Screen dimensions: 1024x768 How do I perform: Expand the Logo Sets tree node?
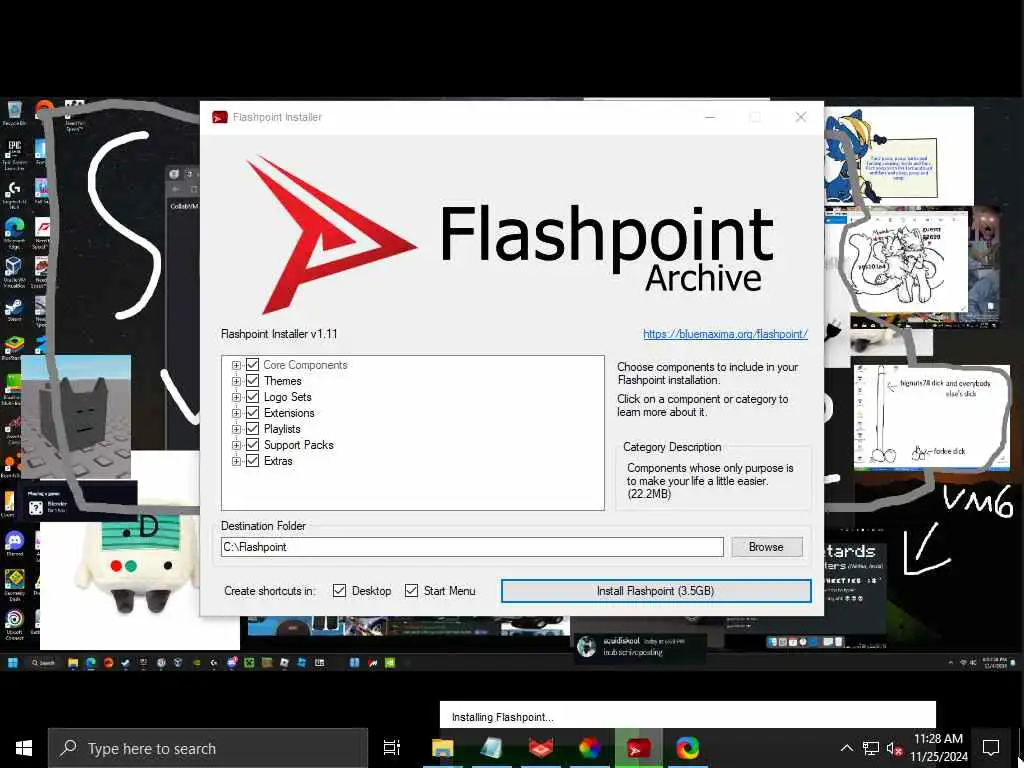tap(236, 397)
